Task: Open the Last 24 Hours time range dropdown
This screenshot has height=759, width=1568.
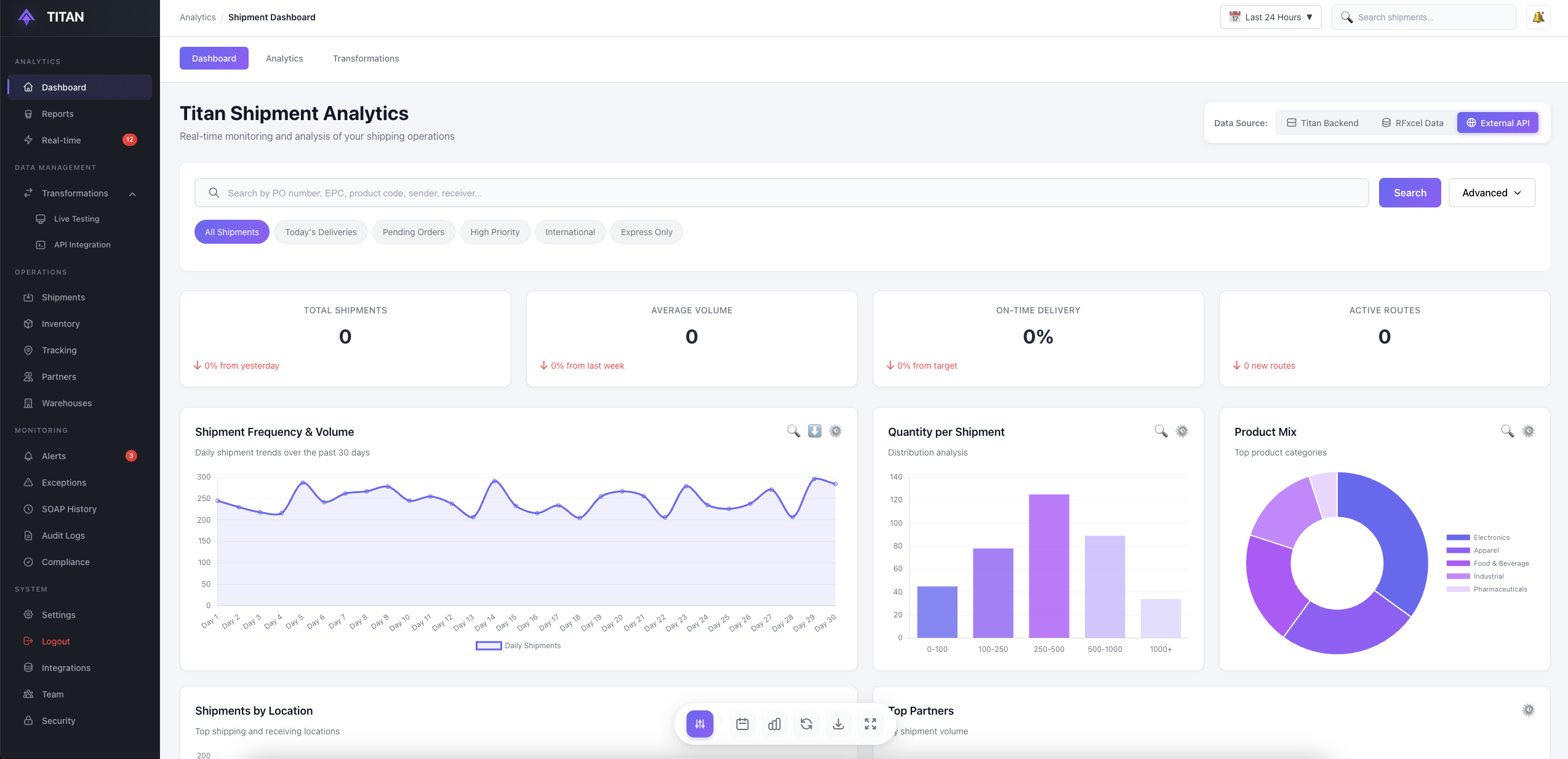Action: 1270,17
